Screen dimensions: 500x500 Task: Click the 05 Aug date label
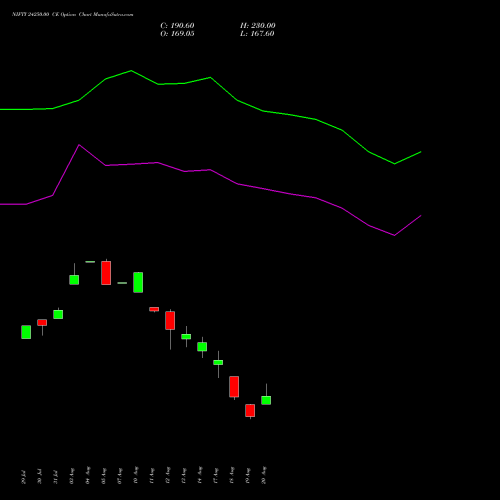(x=103, y=475)
